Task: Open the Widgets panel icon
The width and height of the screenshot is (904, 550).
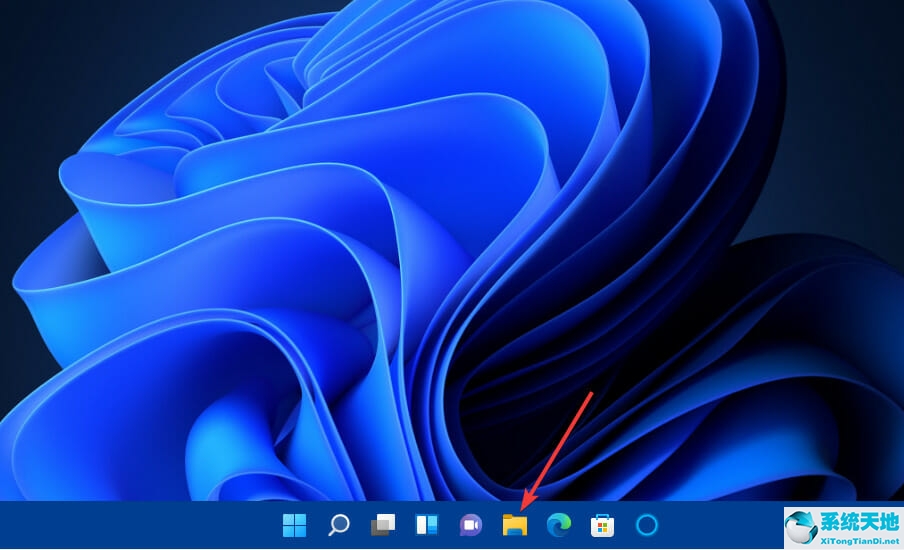Action: point(427,525)
